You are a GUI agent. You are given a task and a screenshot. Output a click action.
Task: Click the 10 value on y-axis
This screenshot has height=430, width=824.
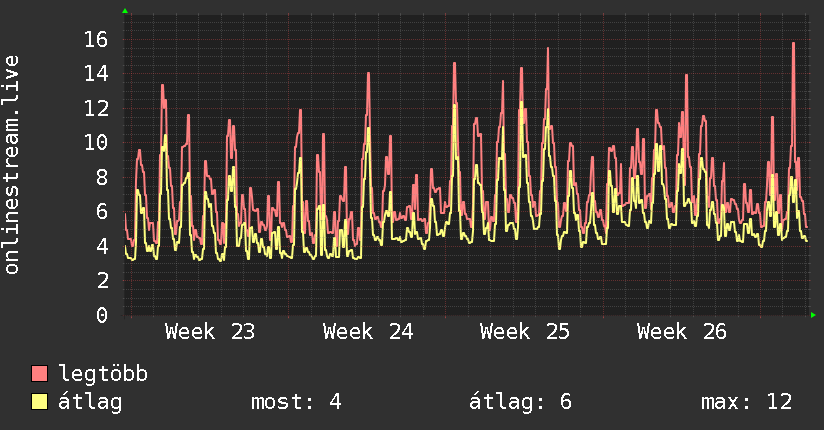[96, 142]
